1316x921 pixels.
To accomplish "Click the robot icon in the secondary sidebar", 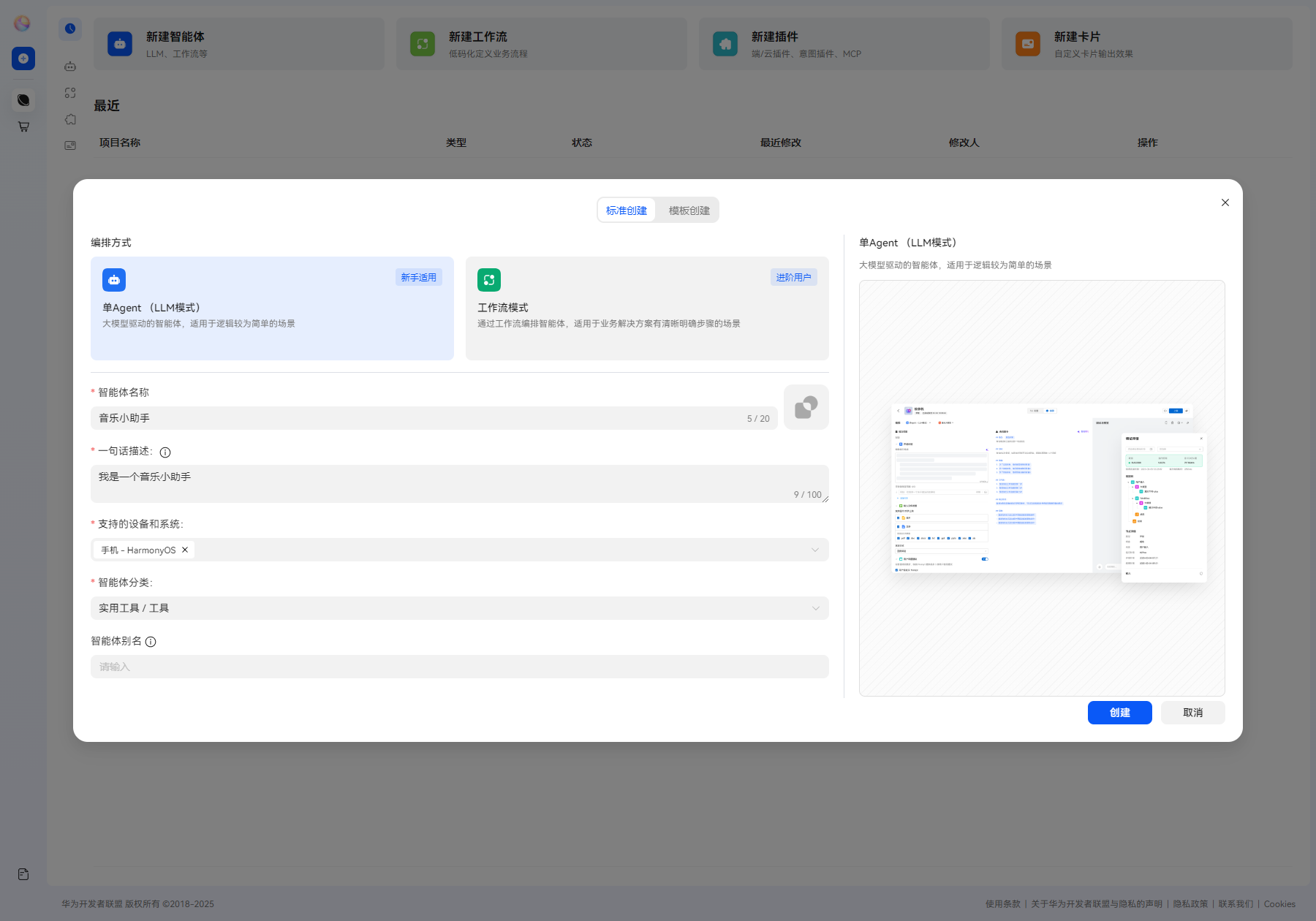I will (x=70, y=67).
